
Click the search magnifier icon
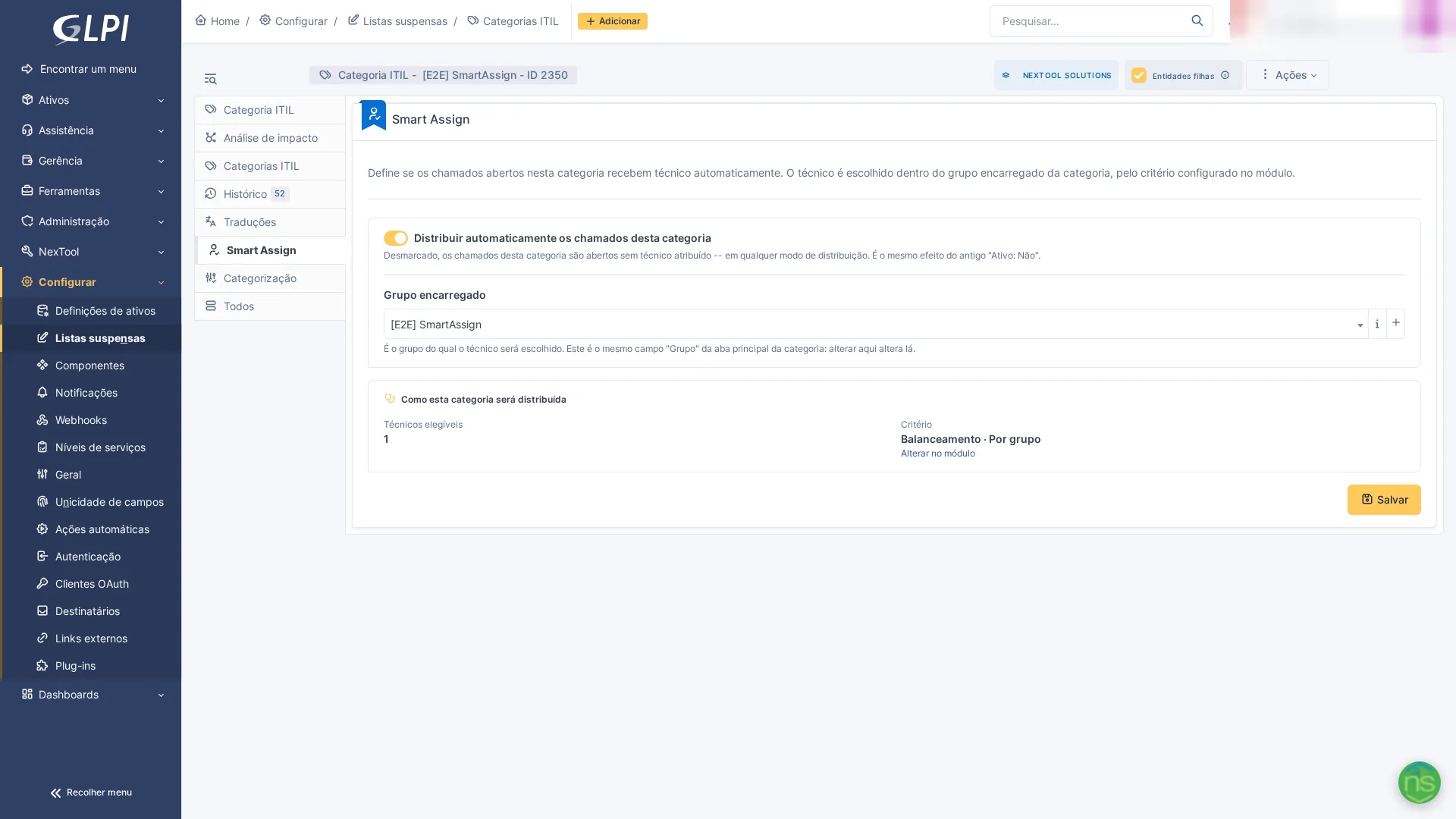point(1197,21)
